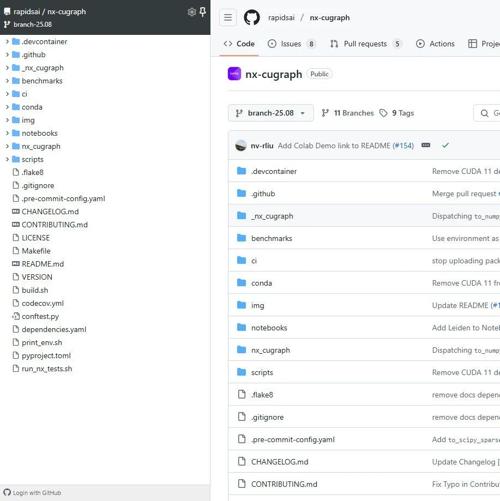The image size is (500, 501).
Task: Select codecov.yml in sidebar tree
Action: pos(43,303)
